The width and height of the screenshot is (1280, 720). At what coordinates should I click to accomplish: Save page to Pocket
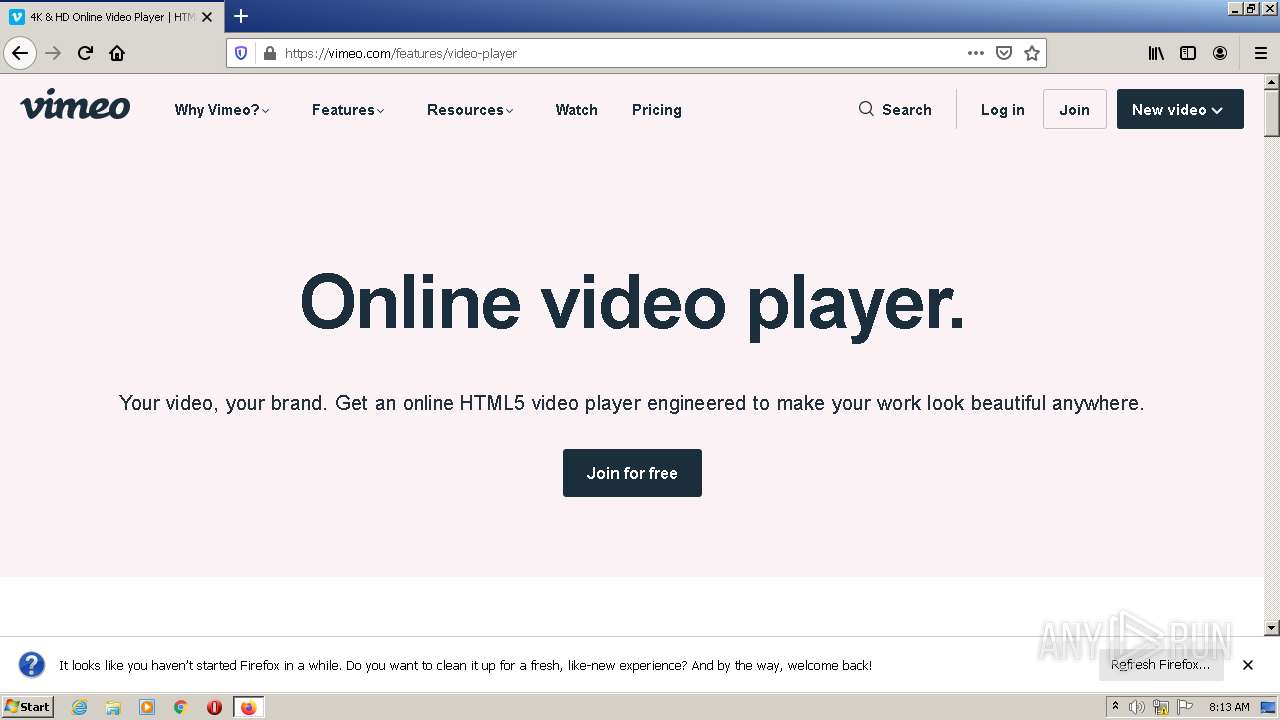click(x=1004, y=53)
